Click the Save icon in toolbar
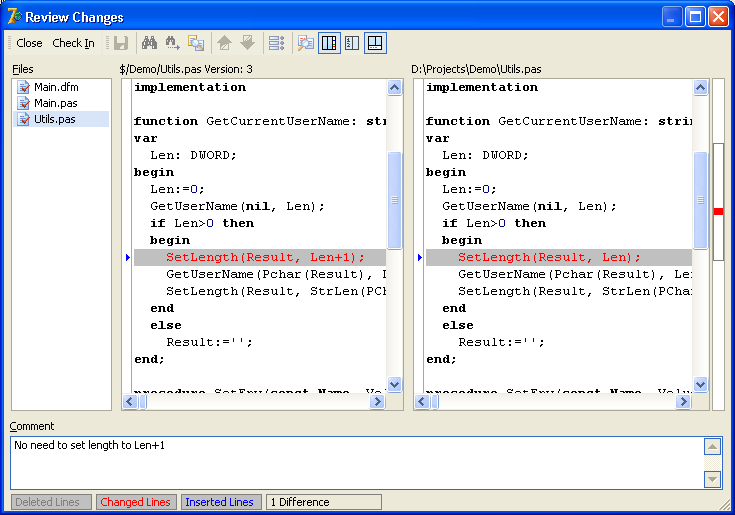 click(x=120, y=43)
